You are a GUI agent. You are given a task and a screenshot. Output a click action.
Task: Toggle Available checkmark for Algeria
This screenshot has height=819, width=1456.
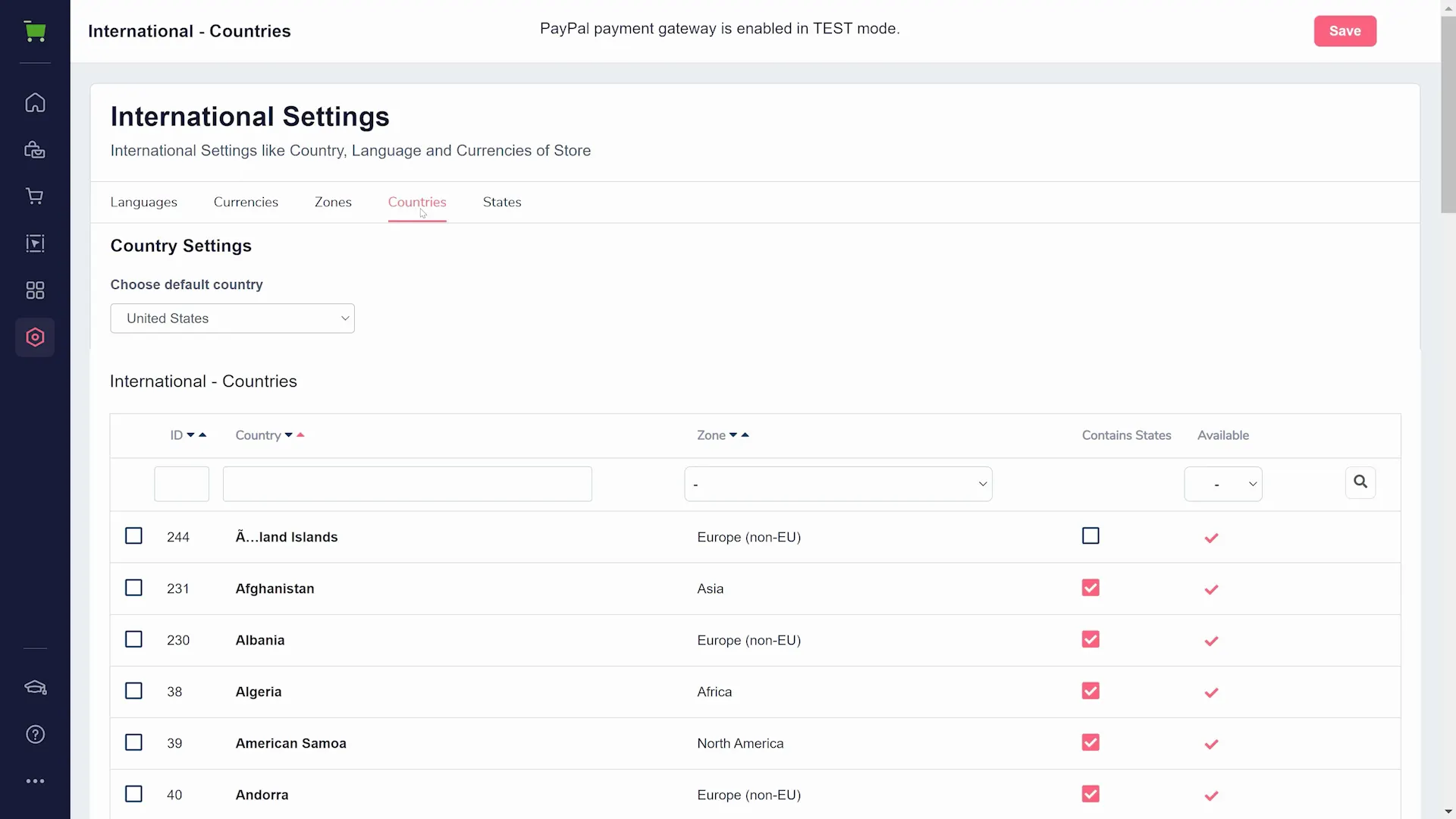click(1211, 692)
